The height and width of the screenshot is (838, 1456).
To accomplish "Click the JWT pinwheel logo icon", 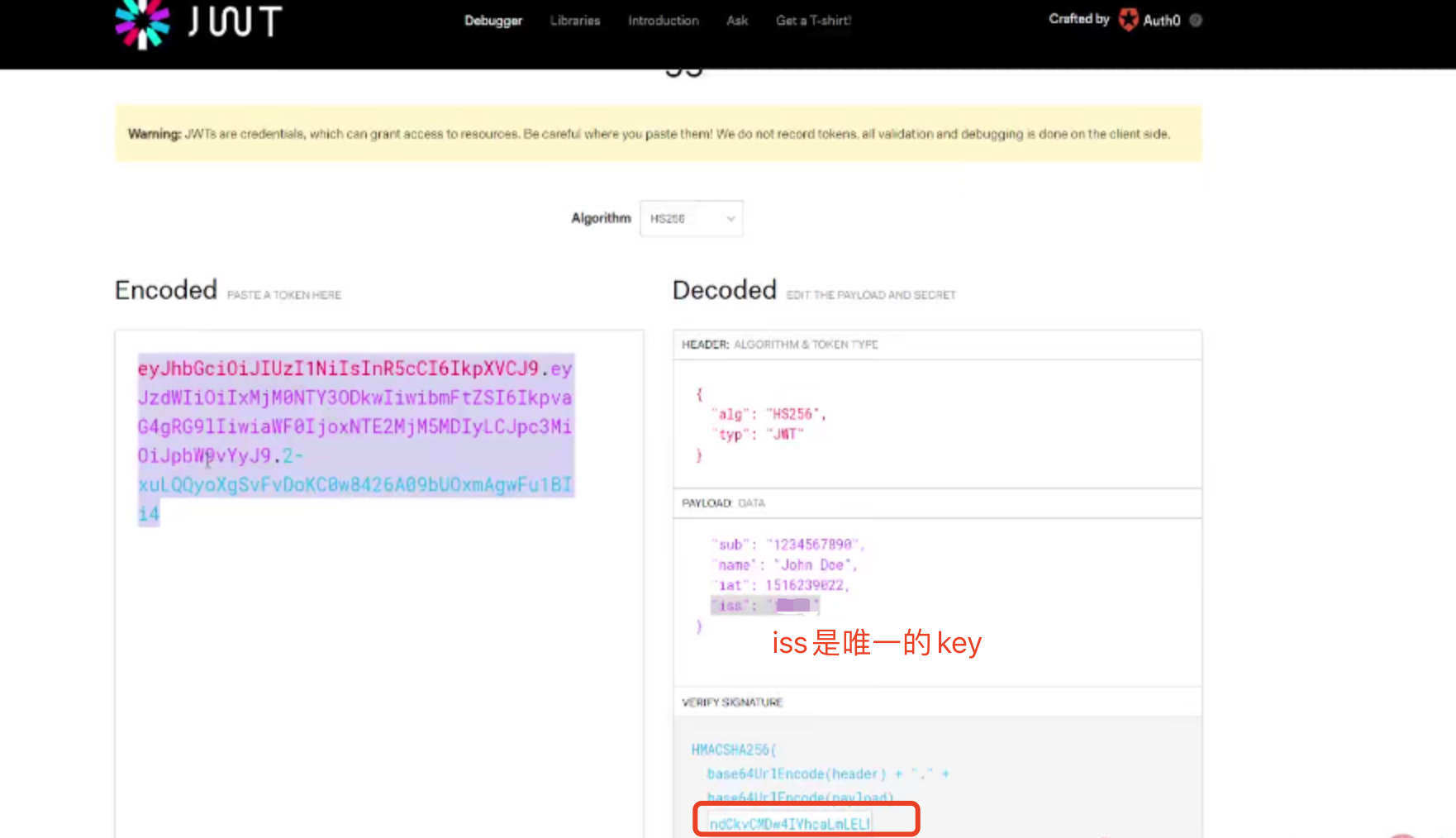I will (142, 23).
